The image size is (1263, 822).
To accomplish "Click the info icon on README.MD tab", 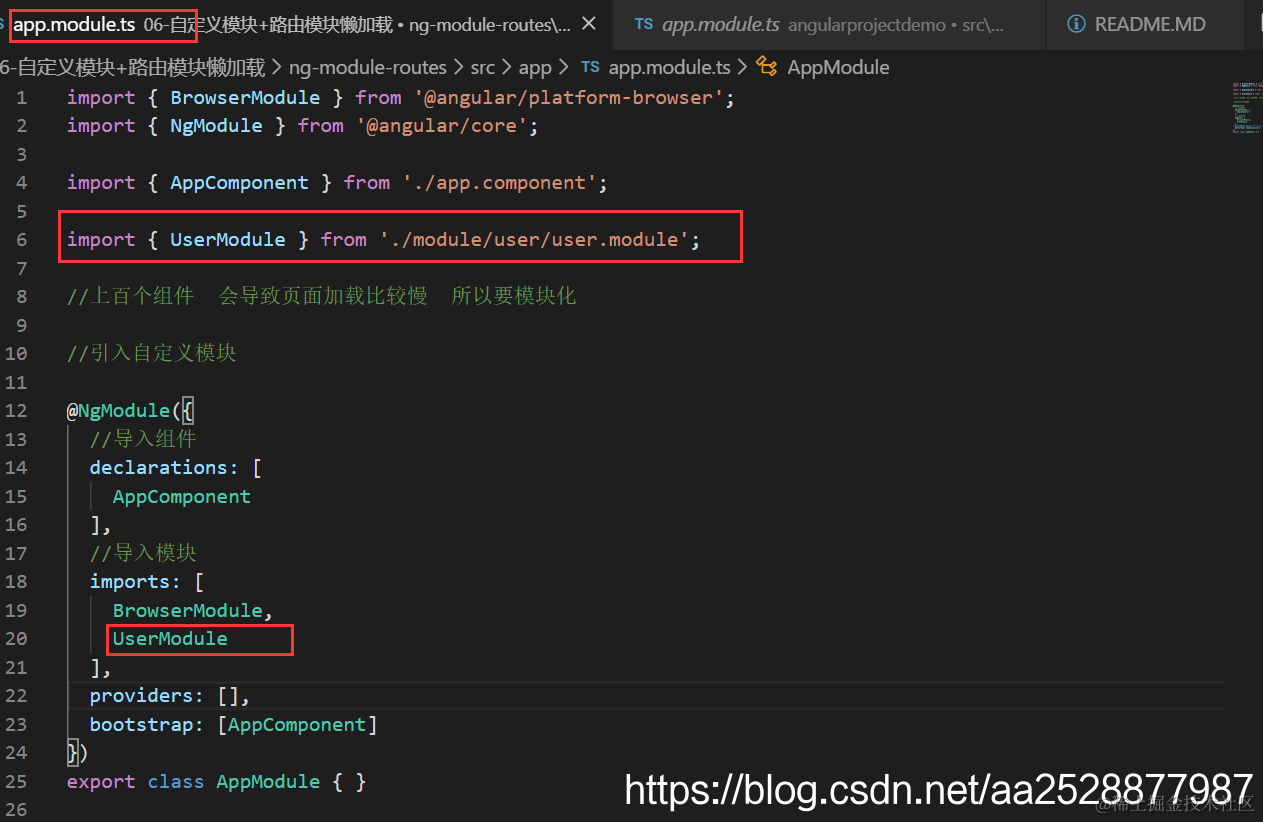I will click(1076, 24).
